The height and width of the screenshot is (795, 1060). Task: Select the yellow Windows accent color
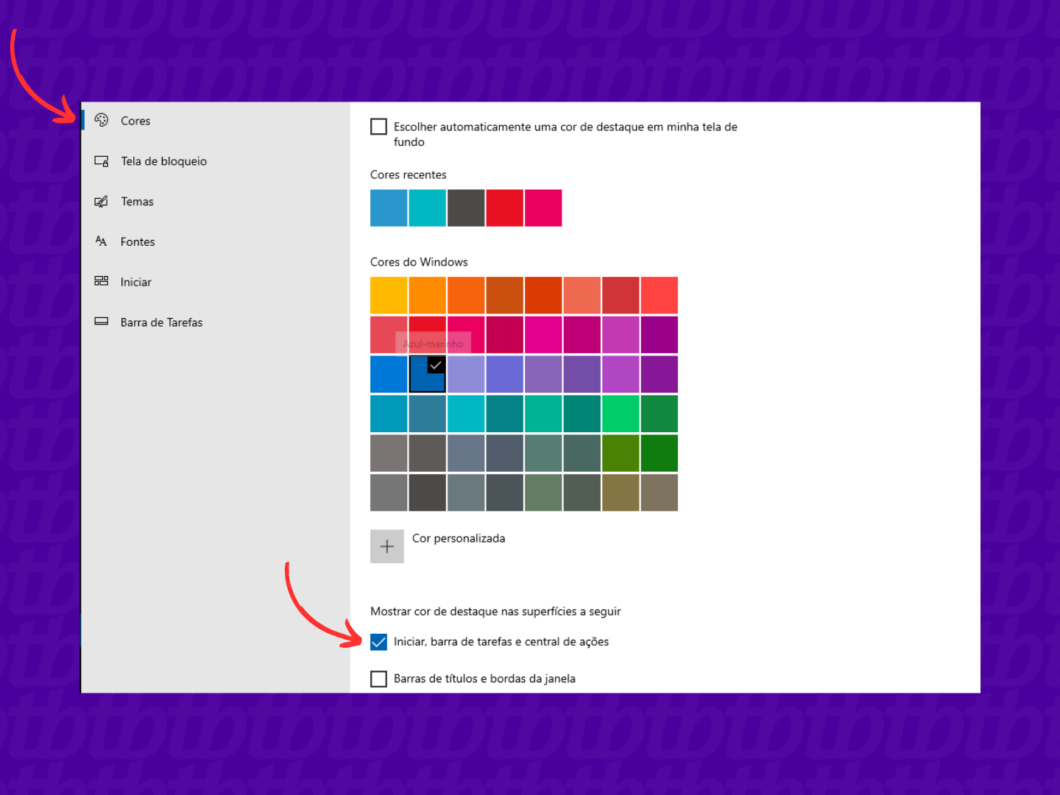pyautogui.click(x=388, y=294)
